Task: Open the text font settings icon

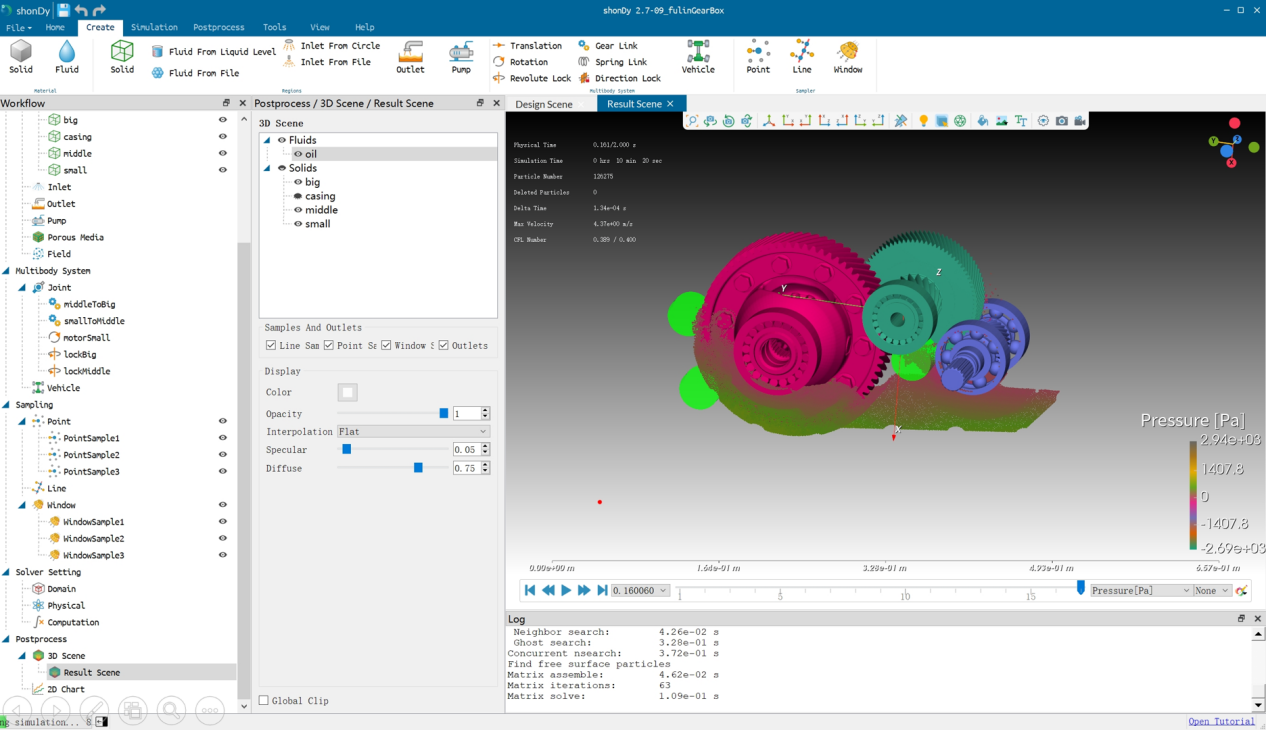Action: point(1020,121)
